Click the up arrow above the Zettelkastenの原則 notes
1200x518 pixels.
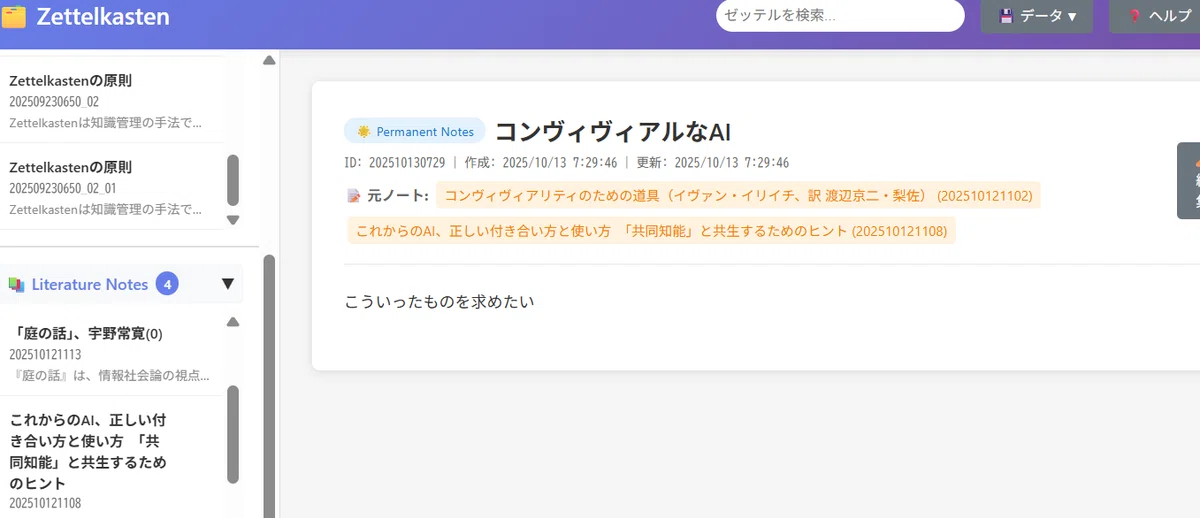tap(269, 60)
